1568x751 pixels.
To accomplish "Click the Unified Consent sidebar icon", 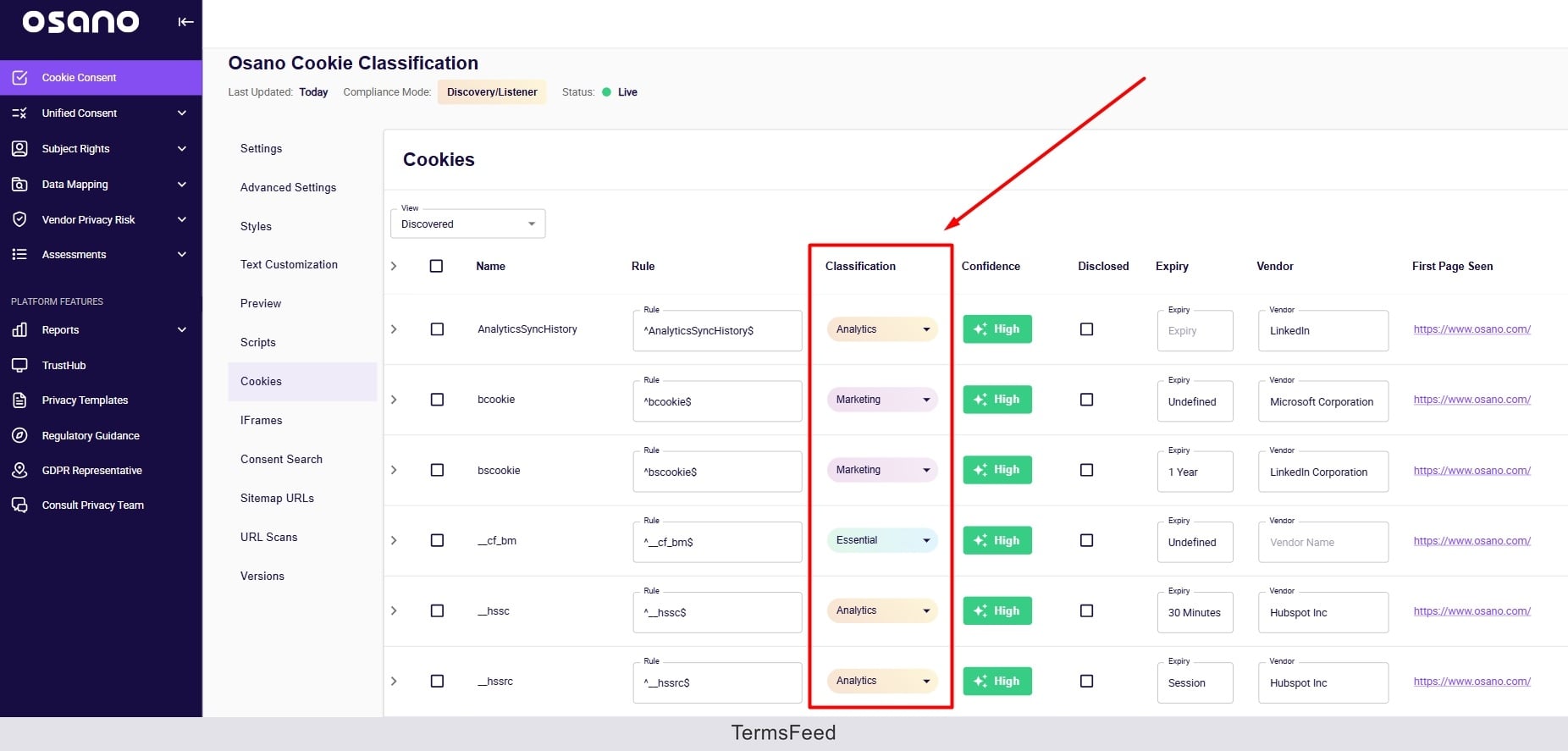I will (19, 113).
